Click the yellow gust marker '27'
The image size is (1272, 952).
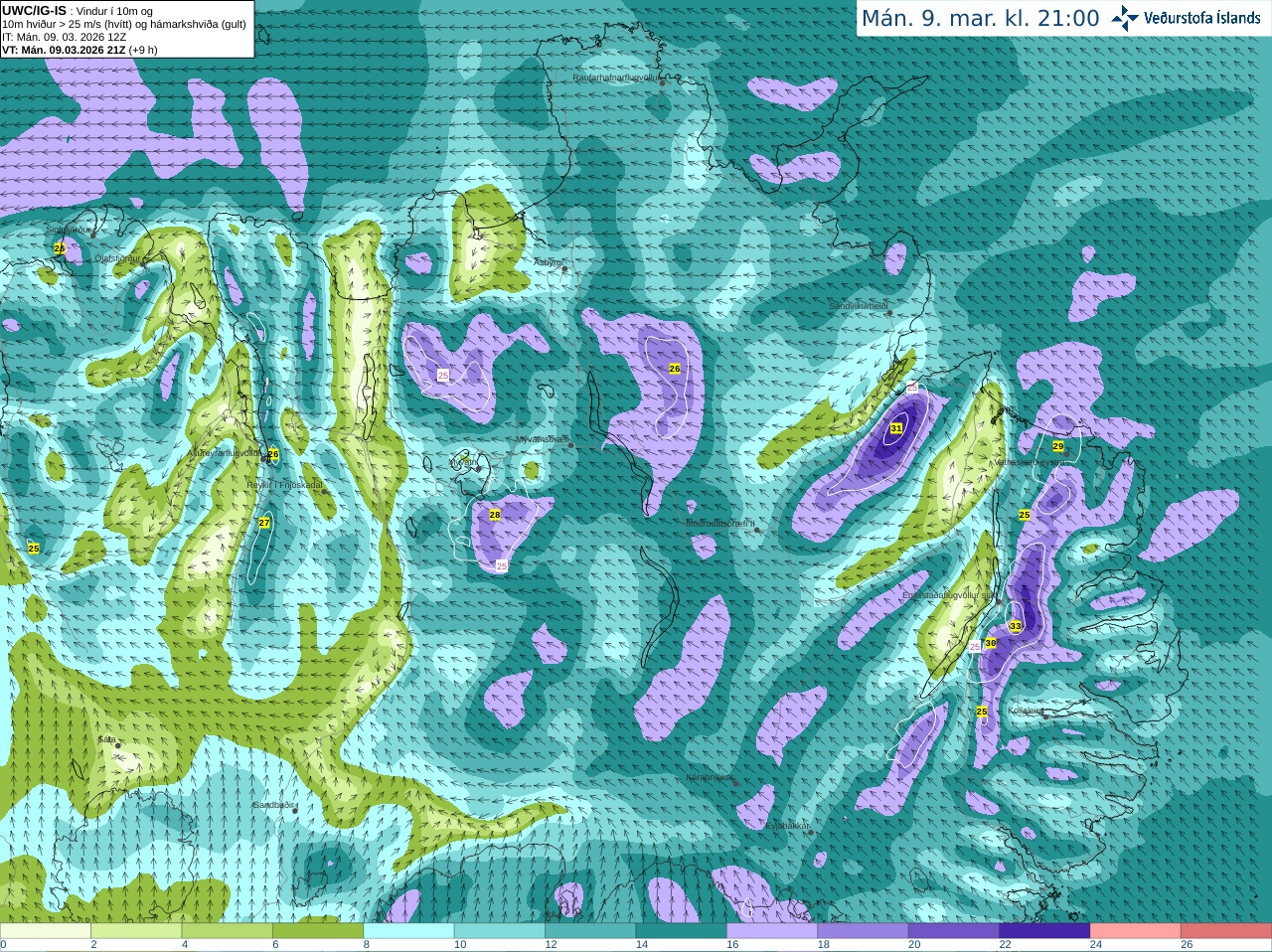coord(264,523)
